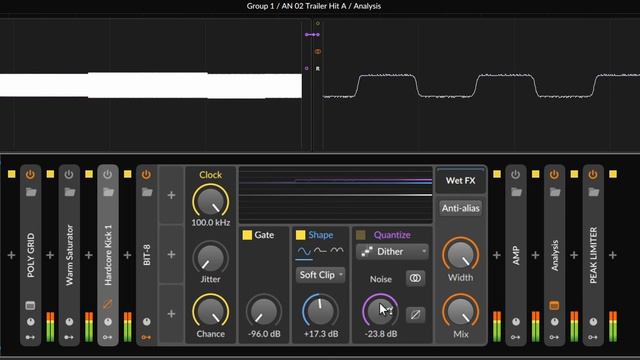Image resolution: width=640 pixels, height=360 pixels.
Task: Open the PEAK LIMITER preset folder icon
Action: 593,192
